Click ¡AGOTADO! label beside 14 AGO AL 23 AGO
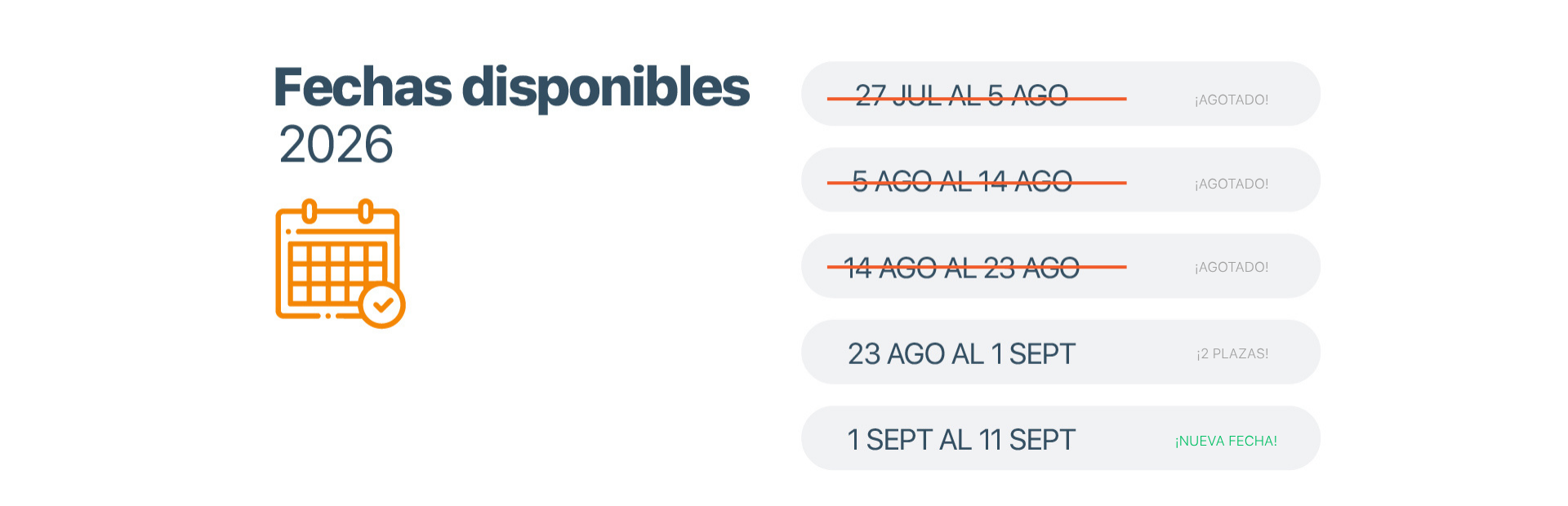 point(1232,267)
